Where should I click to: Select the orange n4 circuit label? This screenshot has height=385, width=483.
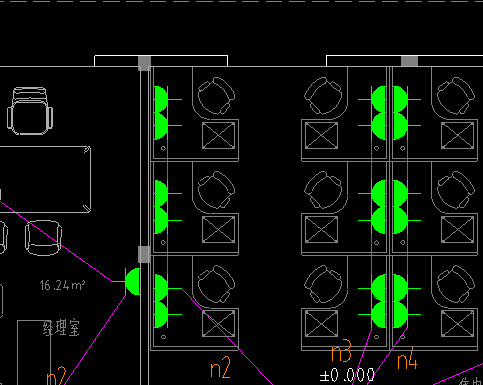(x=407, y=359)
